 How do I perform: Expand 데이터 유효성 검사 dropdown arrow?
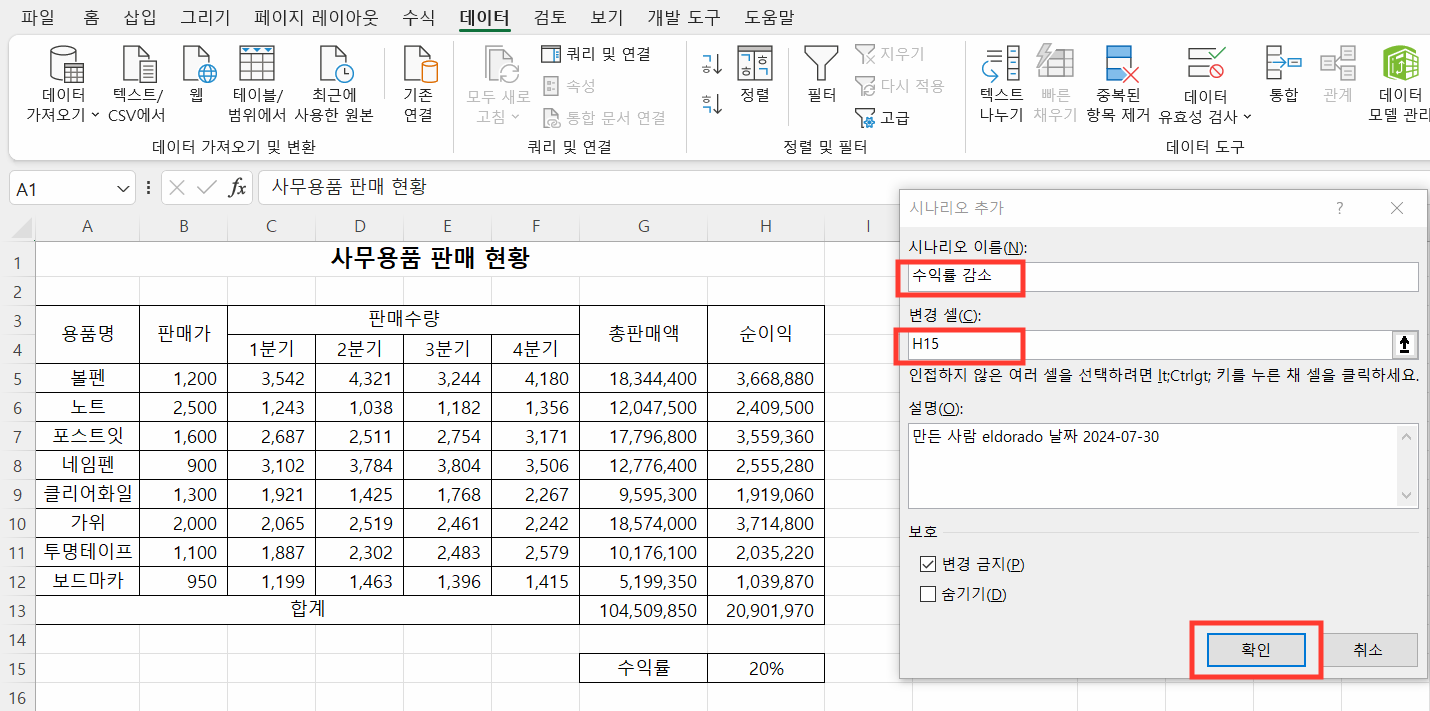[1247, 117]
